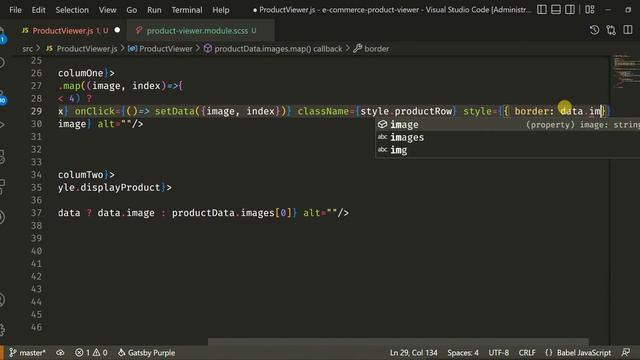Click ProductViewer.js breadcrumb segment
This screenshot has width=640, height=360.
(82, 49)
